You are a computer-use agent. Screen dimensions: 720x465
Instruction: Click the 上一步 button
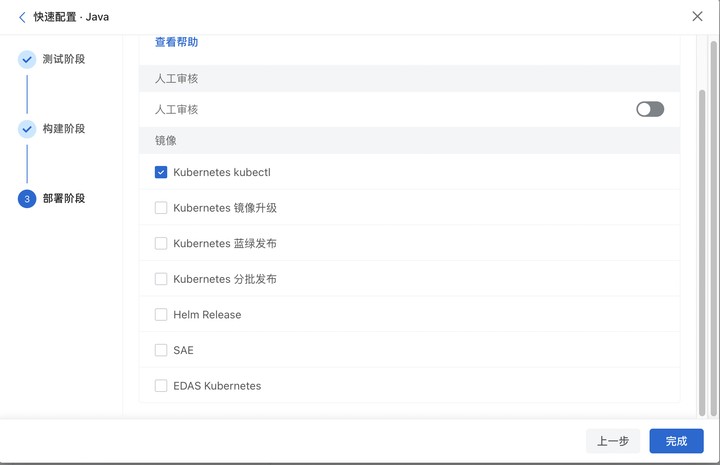coord(613,441)
